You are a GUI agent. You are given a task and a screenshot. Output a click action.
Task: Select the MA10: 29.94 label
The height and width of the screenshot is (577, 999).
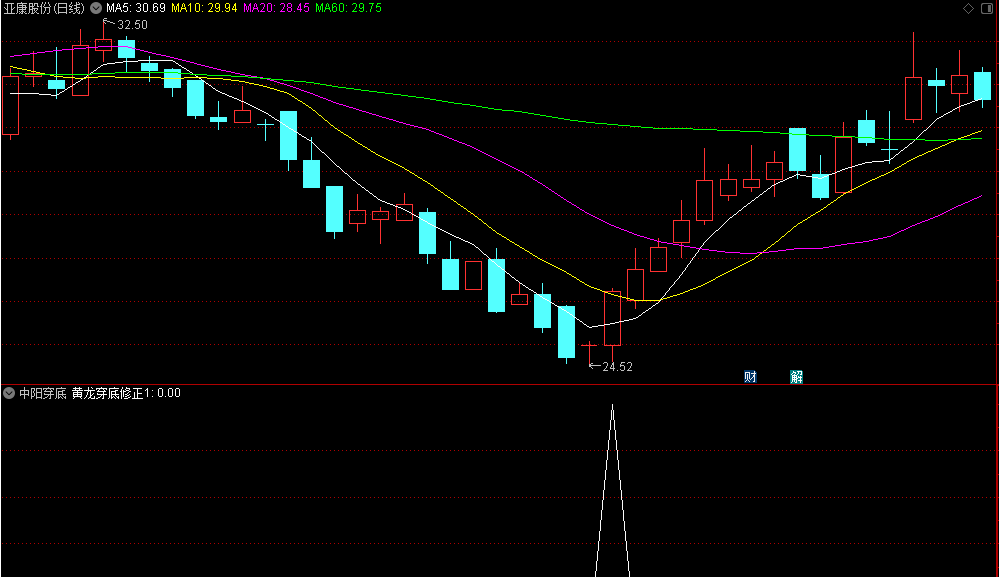pos(204,8)
